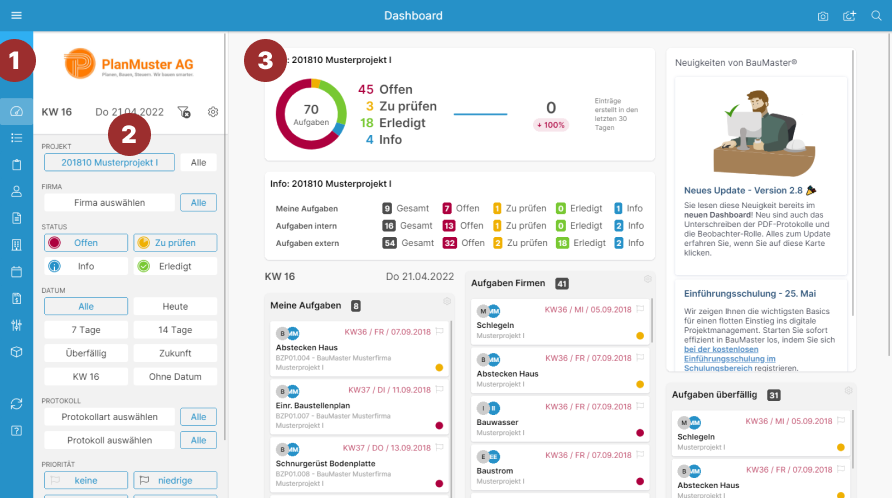The width and height of the screenshot is (892, 498).
Task: Open the building companies icon in sidebar
Action: point(16,245)
